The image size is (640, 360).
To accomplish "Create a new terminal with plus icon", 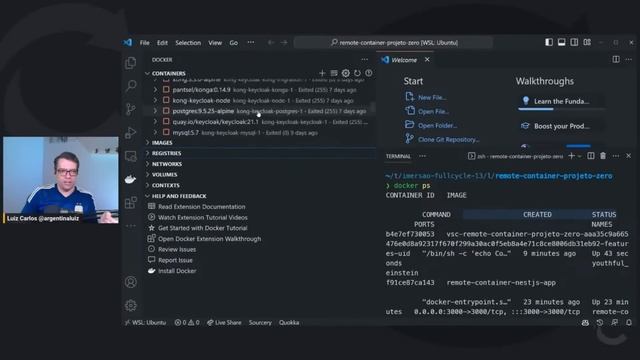I will click(x=571, y=156).
